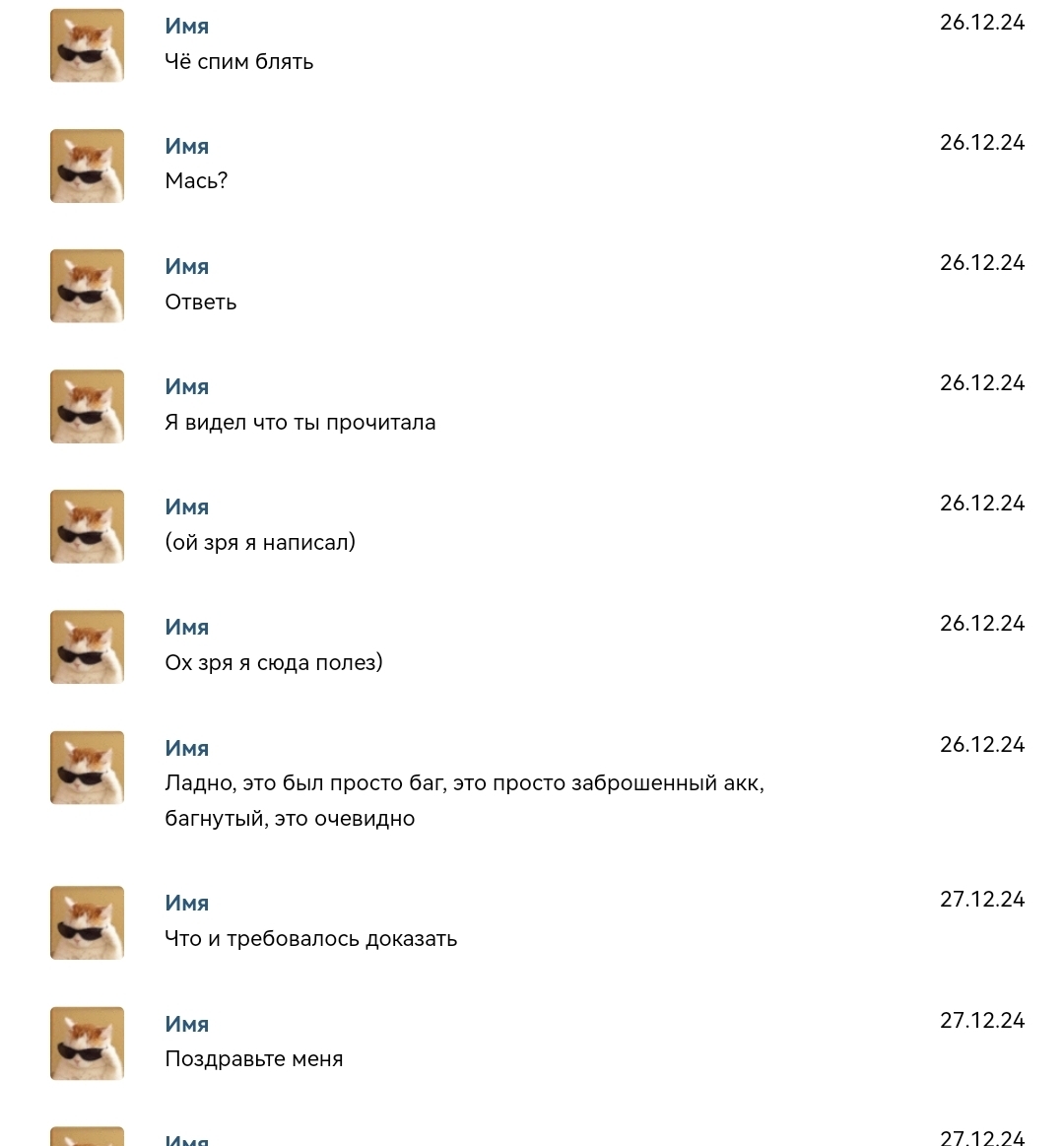Click avatar beside "Я видел что ты прочитала"

coord(88,406)
